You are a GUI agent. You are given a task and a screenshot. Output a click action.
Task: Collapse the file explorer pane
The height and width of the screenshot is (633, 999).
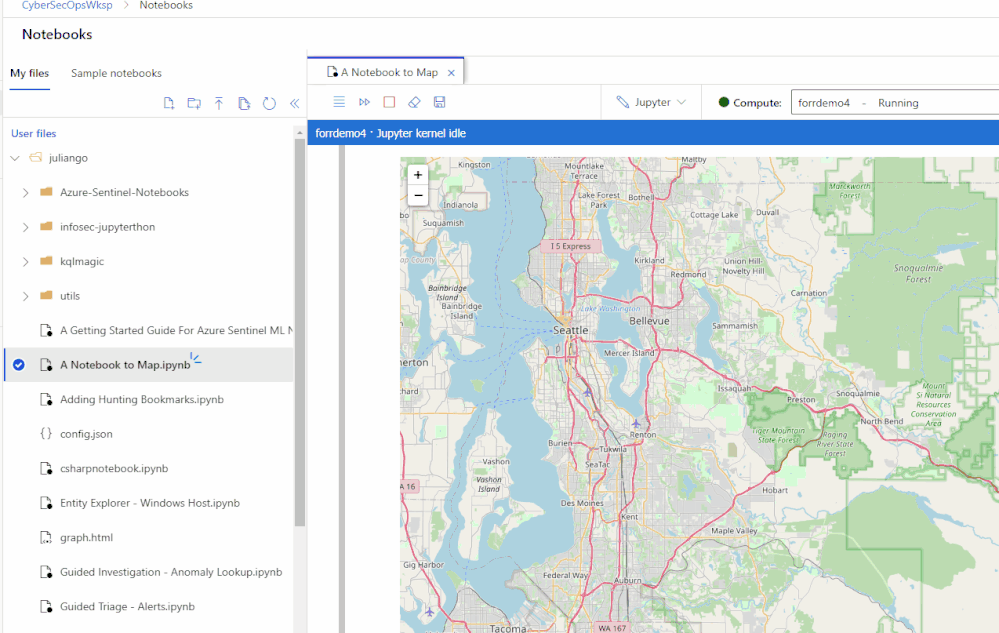click(x=294, y=103)
